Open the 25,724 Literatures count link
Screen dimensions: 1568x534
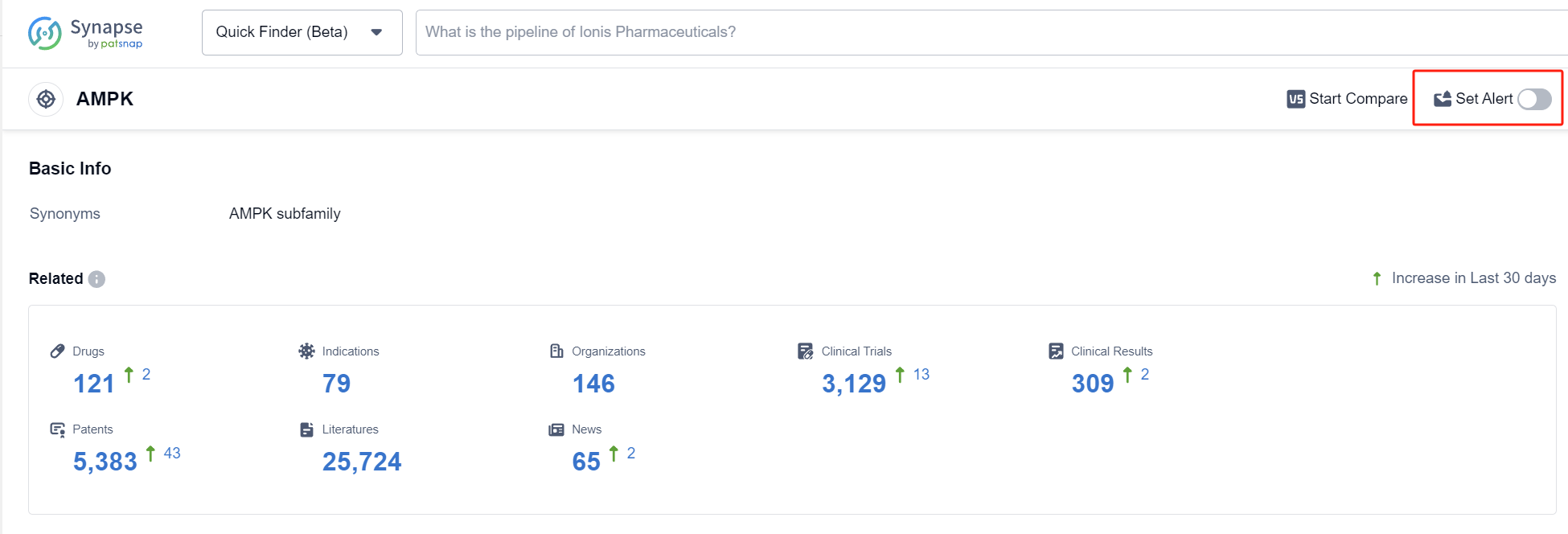(x=361, y=462)
